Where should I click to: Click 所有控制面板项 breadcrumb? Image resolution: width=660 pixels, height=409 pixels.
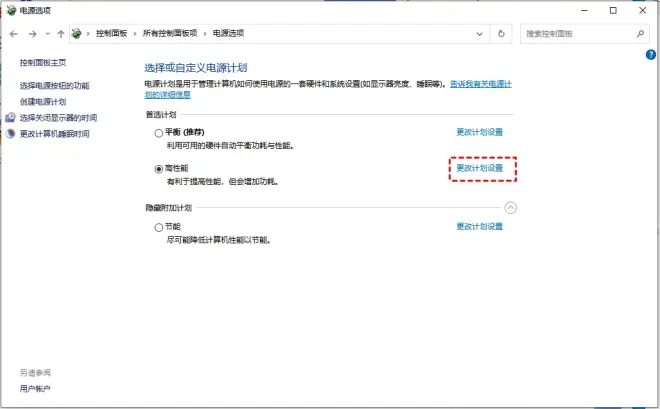(170, 33)
